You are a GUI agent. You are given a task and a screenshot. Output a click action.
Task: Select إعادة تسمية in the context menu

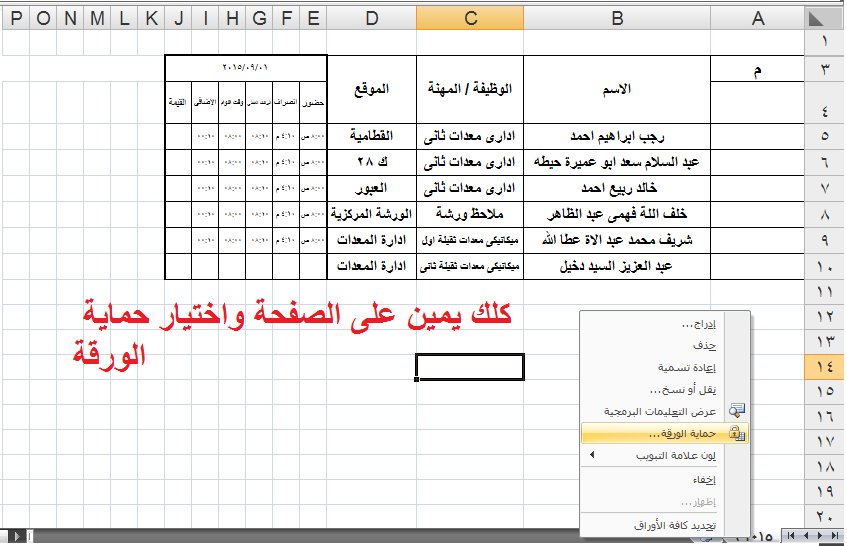coord(666,367)
